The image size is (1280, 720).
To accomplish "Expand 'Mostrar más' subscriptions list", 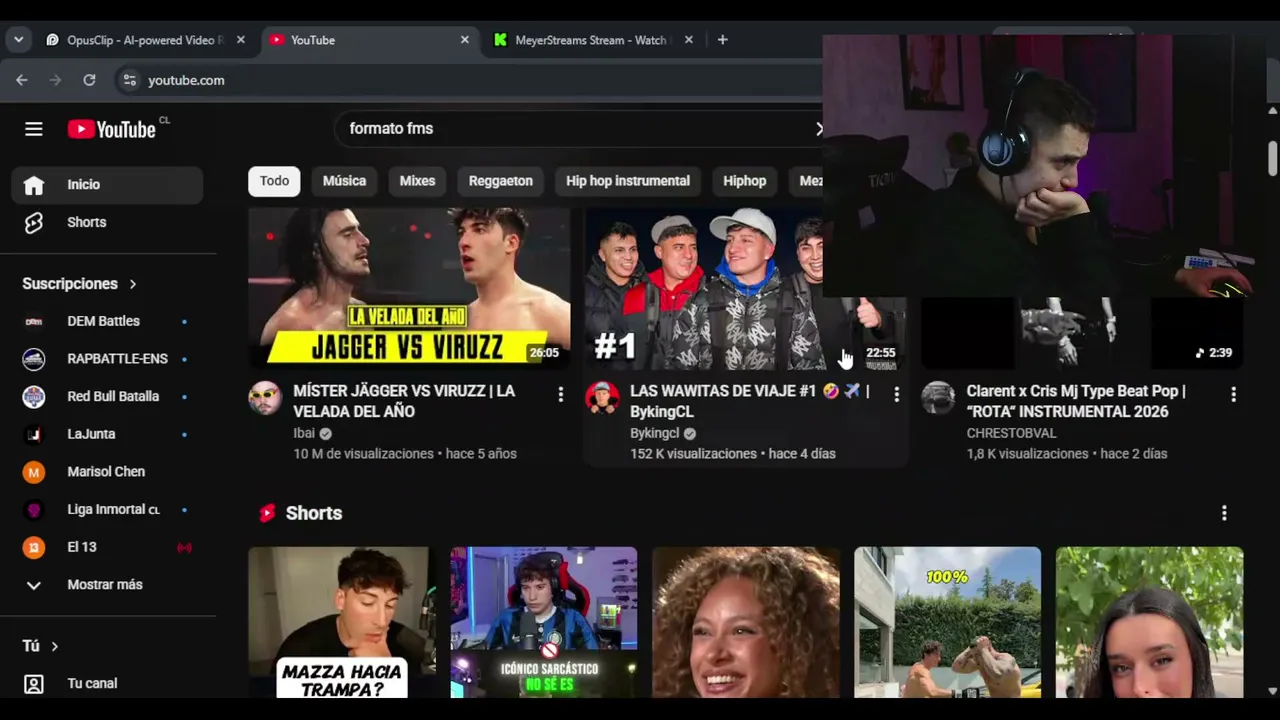I will pos(107,585).
